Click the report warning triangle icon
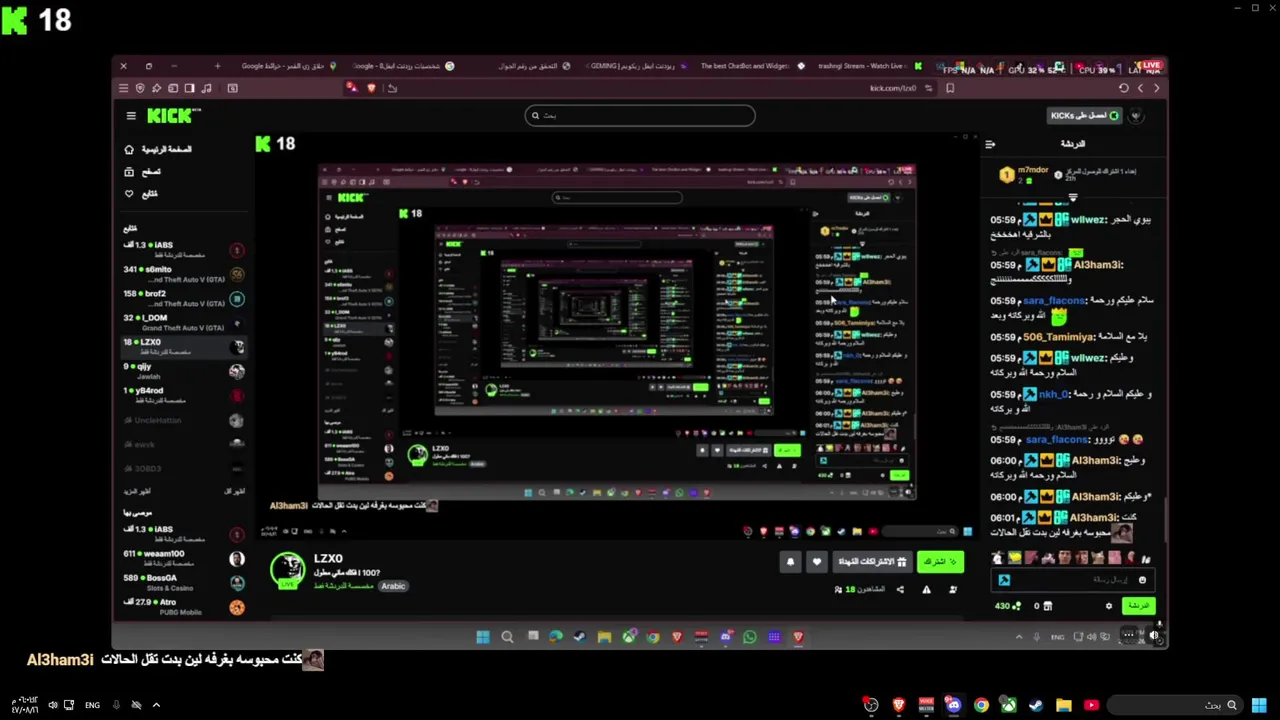Screen dimensions: 1280x720 (x=926, y=590)
